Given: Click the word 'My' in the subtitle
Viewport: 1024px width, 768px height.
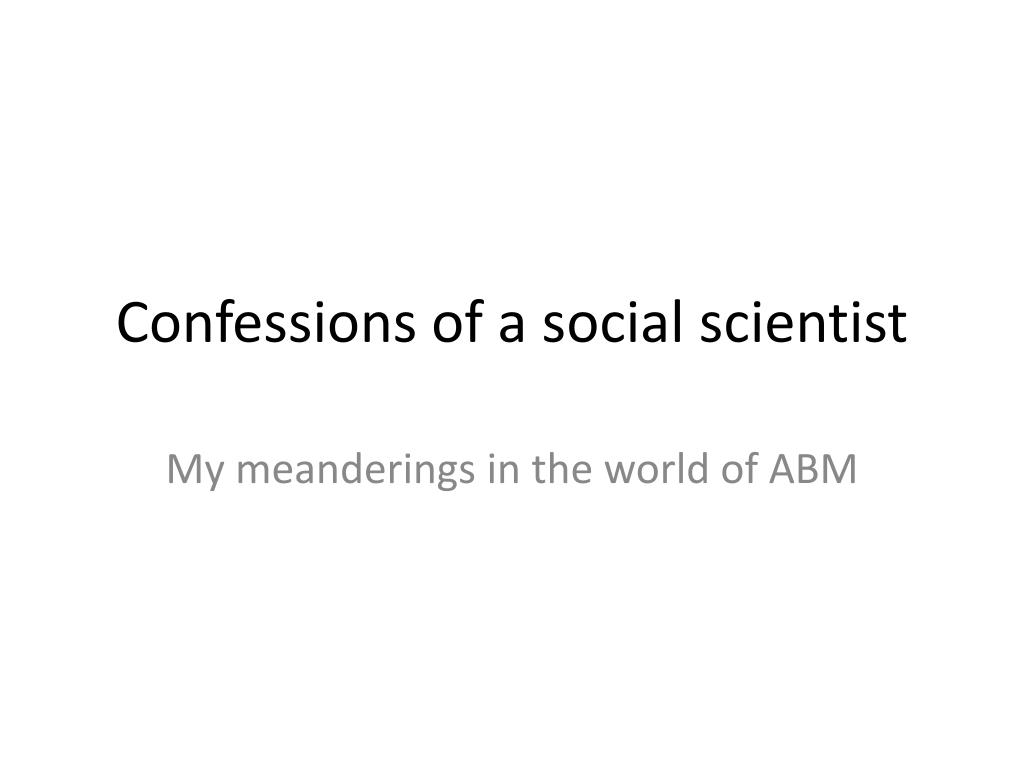Looking at the screenshot, I should tap(195, 470).
